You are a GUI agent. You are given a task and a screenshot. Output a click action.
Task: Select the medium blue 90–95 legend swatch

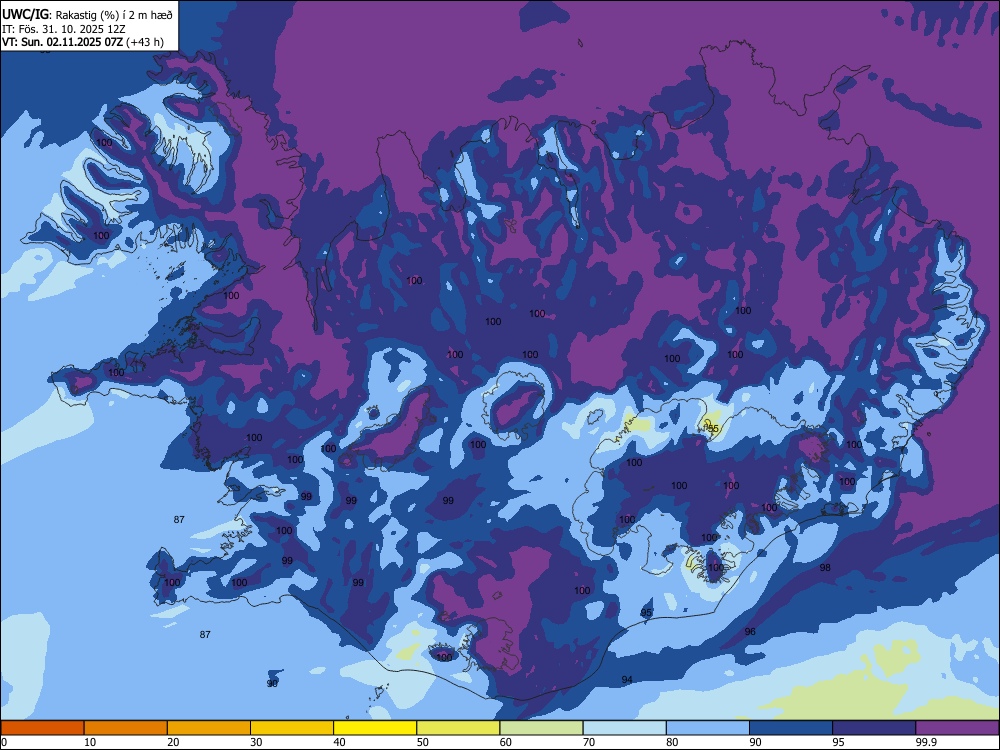791,728
